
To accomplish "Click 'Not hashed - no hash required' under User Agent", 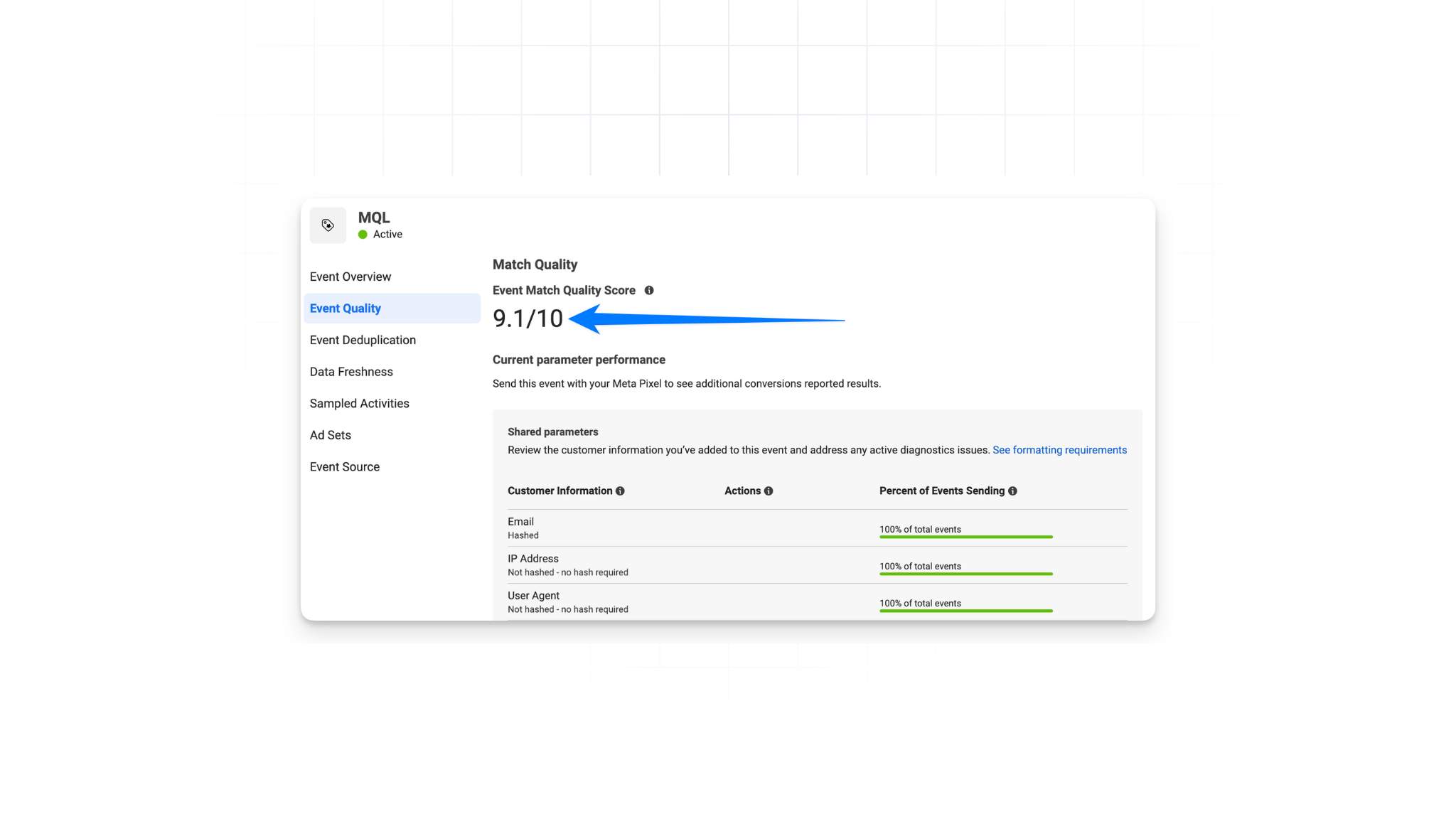I will click(x=567, y=609).
